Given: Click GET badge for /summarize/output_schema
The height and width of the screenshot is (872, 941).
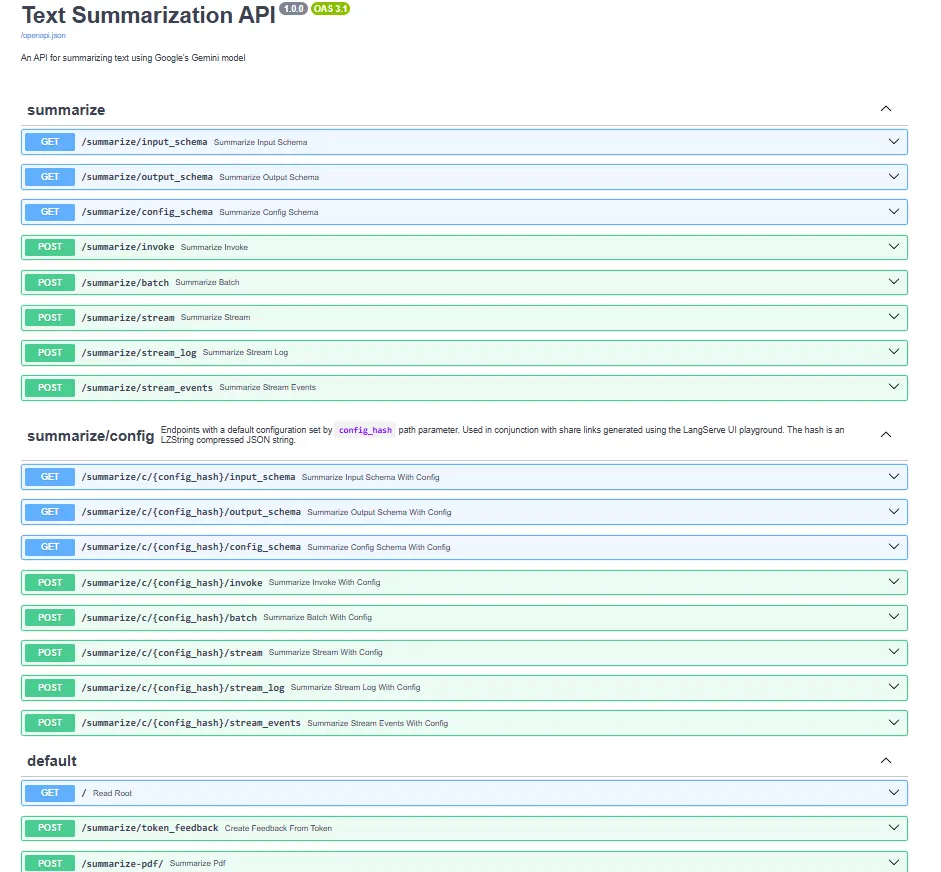Looking at the screenshot, I should pyautogui.click(x=50, y=176).
